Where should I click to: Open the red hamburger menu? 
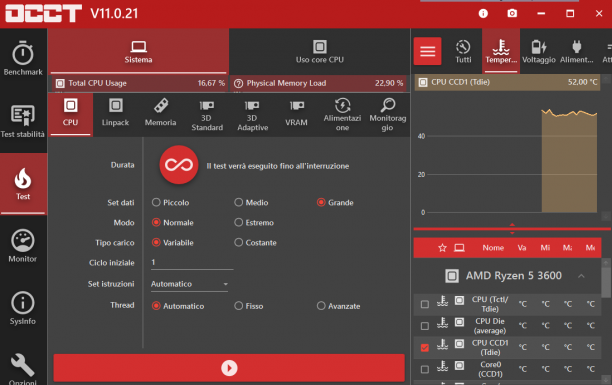(x=427, y=51)
